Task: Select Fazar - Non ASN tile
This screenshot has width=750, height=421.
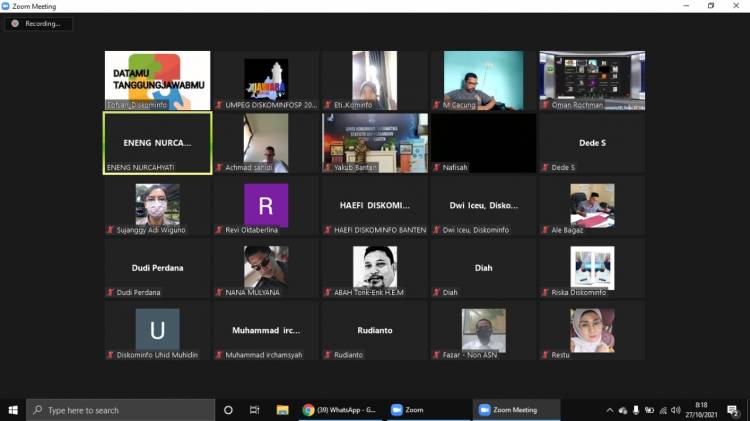Action: 483,331
